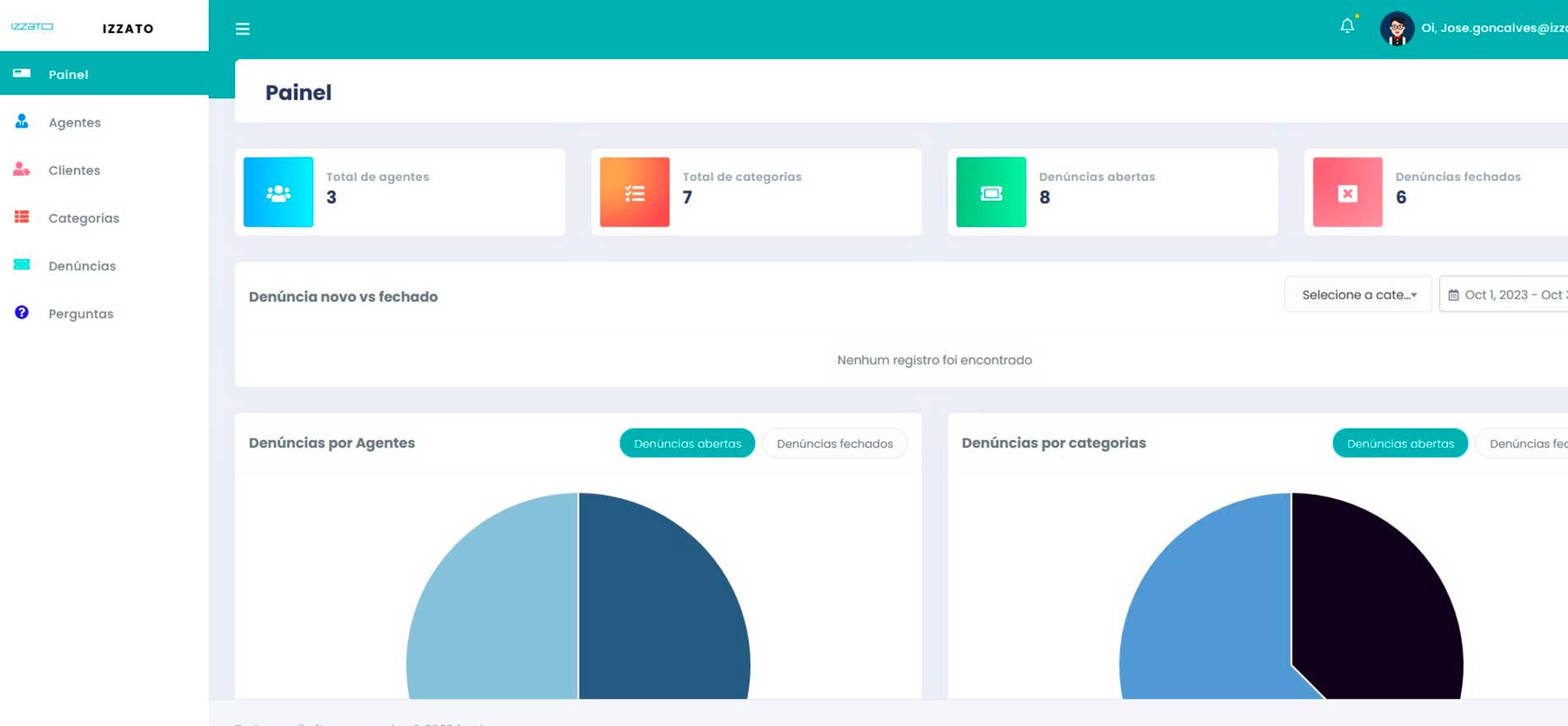The image size is (1568, 726).
Task: Go to Agentes in the sidebar
Action: pyautogui.click(x=74, y=123)
